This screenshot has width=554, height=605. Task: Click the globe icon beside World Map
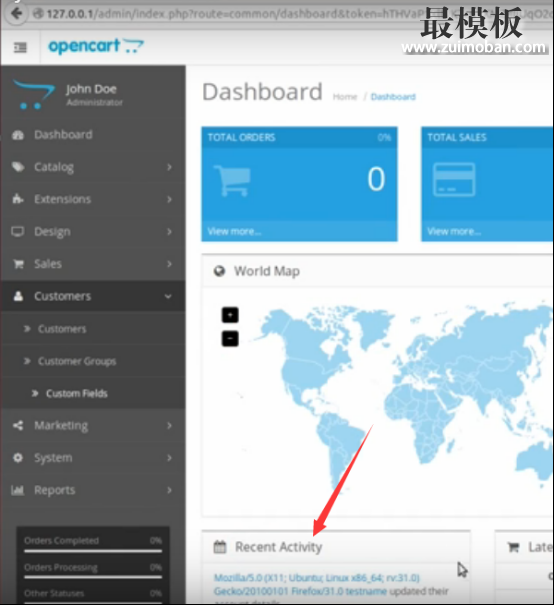tap(220, 271)
